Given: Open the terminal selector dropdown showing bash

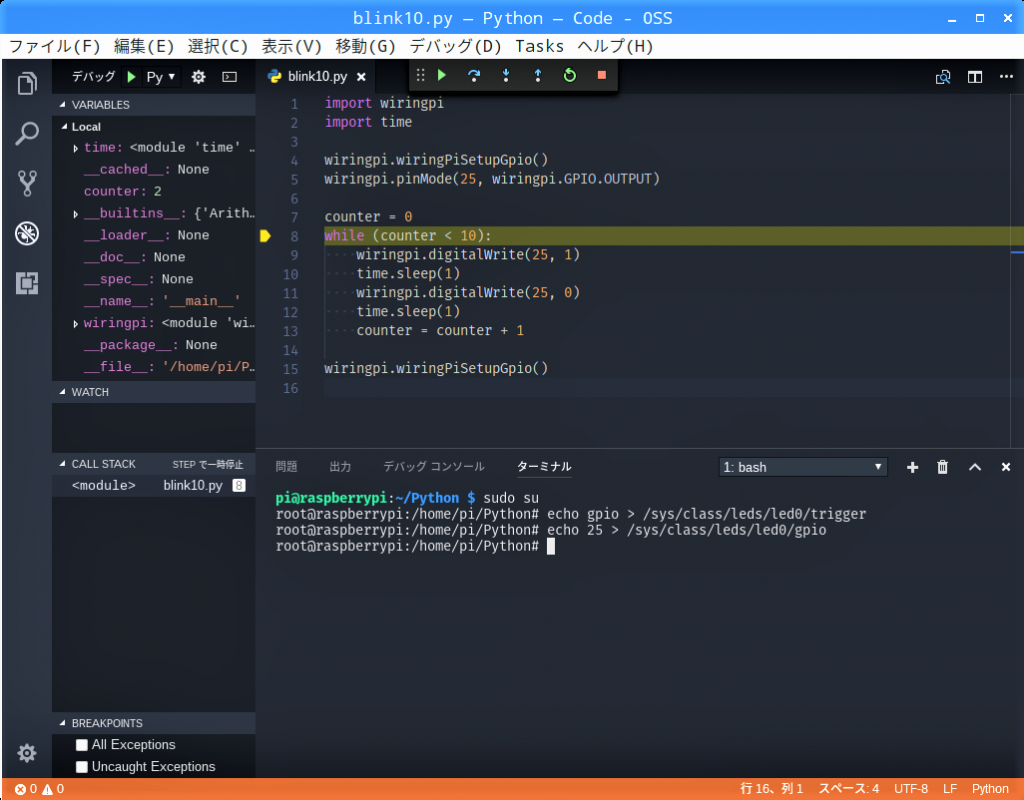Looking at the screenshot, I should (803, 467).
